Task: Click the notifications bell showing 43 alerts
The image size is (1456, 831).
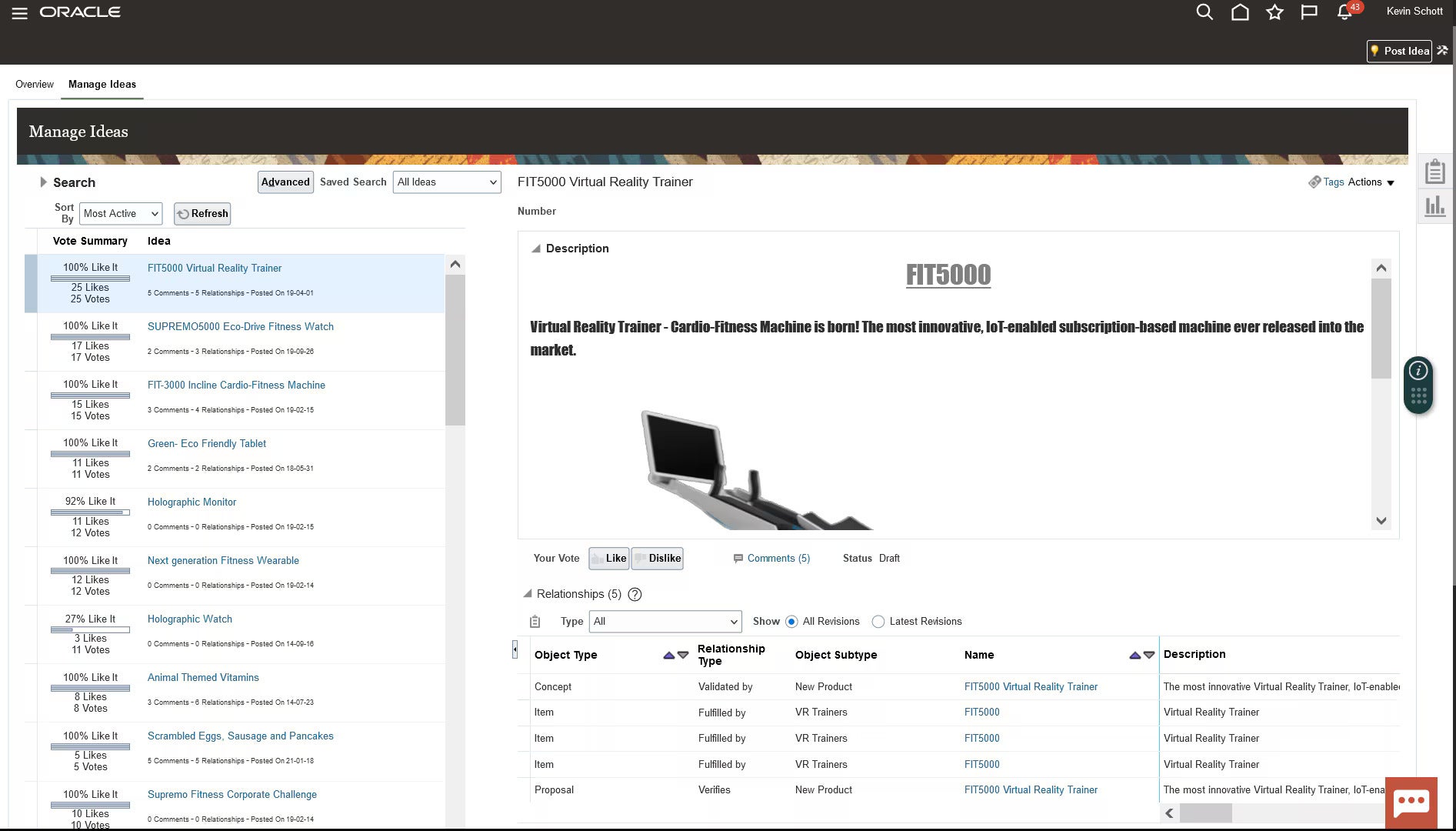Action: pyautogui.click(x=1344, y=12)
